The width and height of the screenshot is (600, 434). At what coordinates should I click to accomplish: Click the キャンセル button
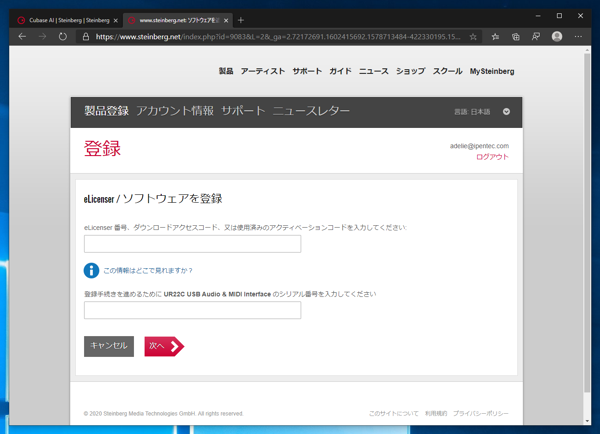109,346
